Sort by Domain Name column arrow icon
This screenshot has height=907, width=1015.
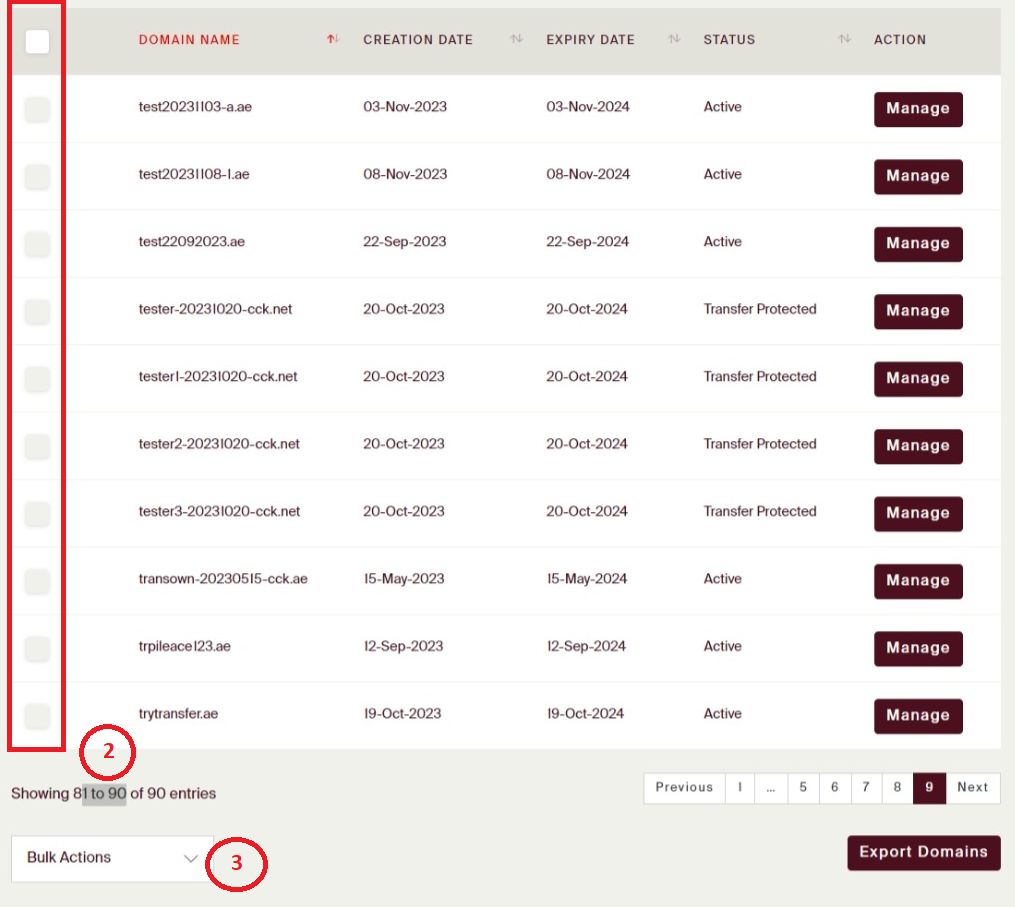coord(333,40)
